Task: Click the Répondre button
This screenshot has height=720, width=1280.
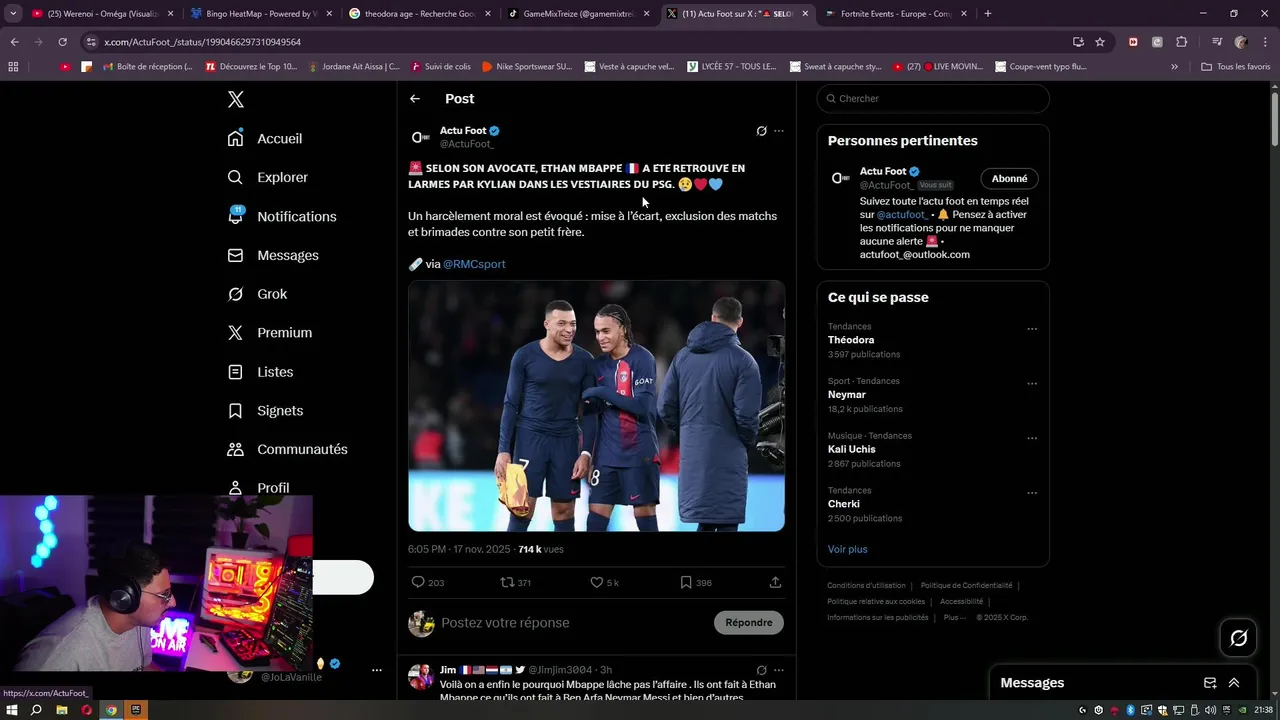Action: point(749,622)
